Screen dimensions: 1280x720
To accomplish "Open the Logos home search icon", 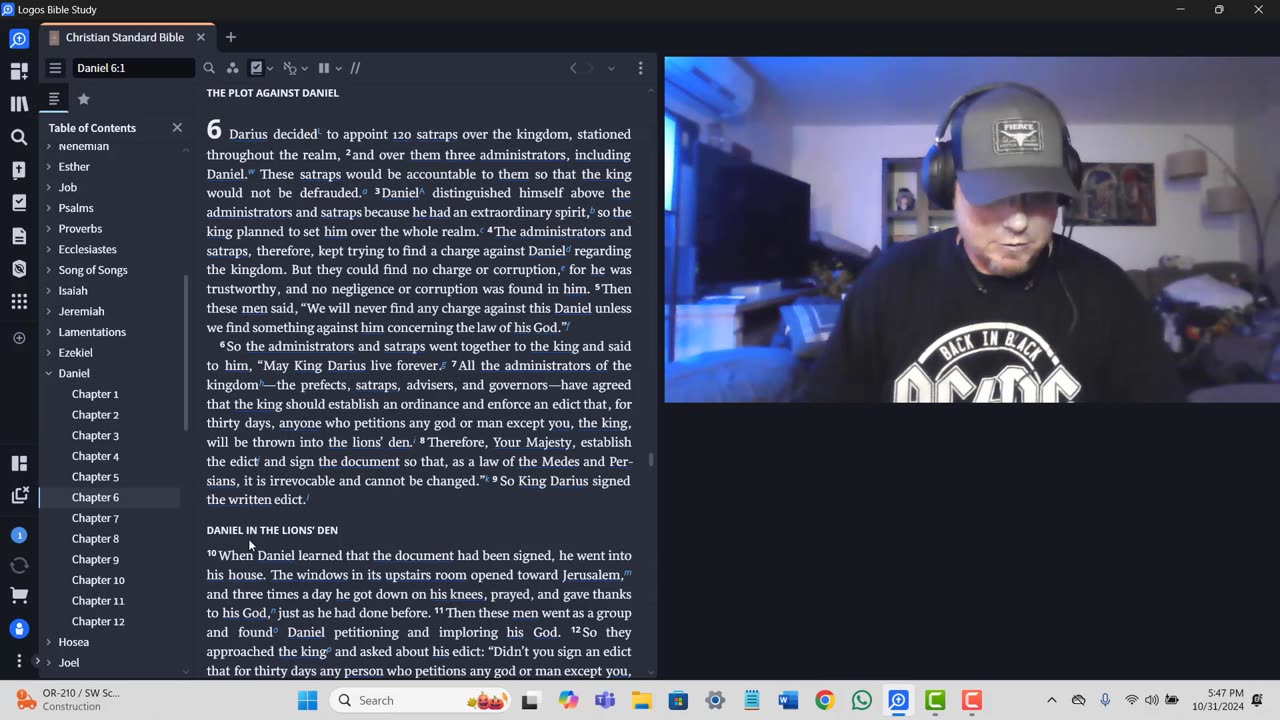I will (x=19, y=39).
